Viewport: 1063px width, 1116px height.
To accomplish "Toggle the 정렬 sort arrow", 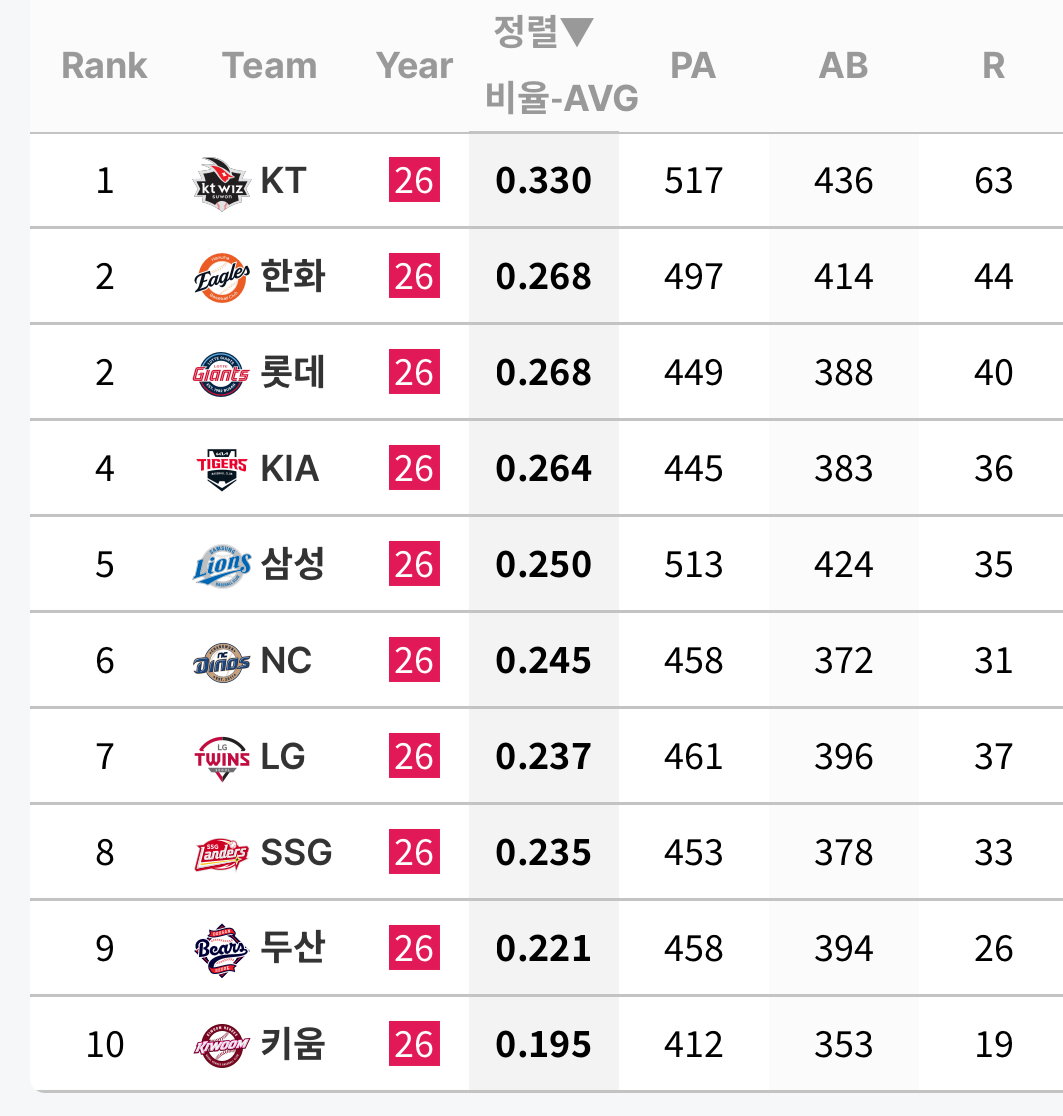I will tap(576, 32).
